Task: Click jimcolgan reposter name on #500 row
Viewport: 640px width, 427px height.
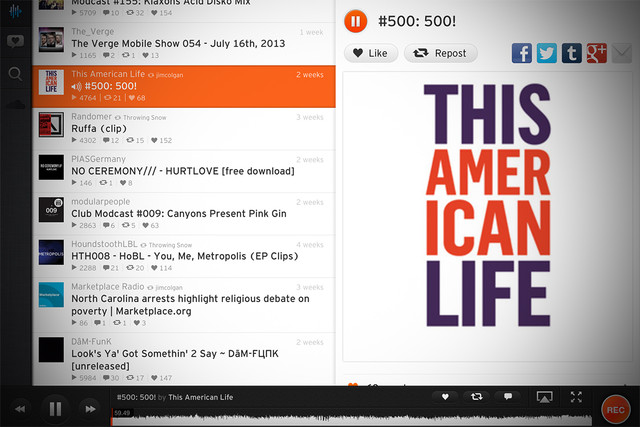Action: pos(169,75)
